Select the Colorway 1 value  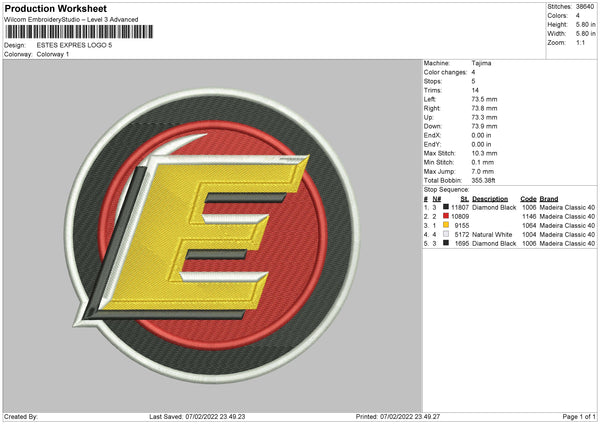point(53,54)
